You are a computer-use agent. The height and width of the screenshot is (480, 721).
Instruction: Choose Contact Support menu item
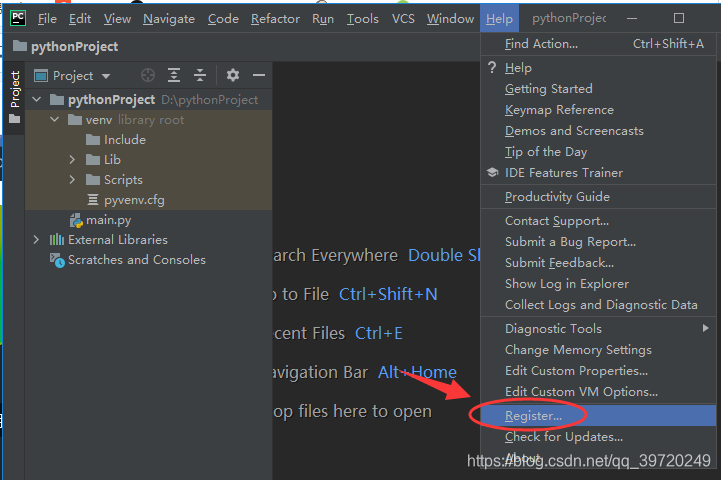[599, 221]
